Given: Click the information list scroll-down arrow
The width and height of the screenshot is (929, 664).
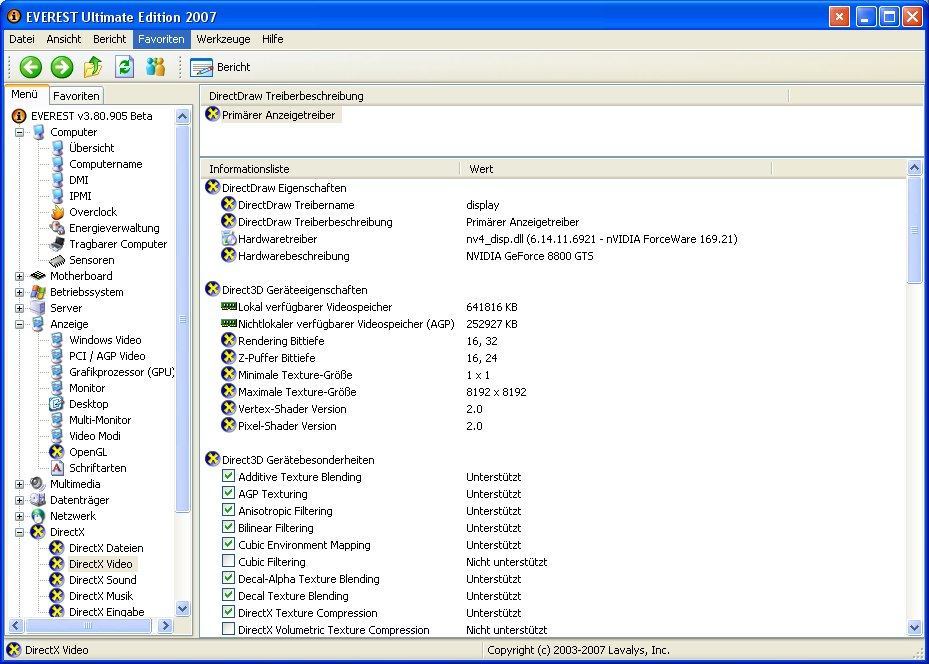Looking at the screenshot, I should [914, 627].
